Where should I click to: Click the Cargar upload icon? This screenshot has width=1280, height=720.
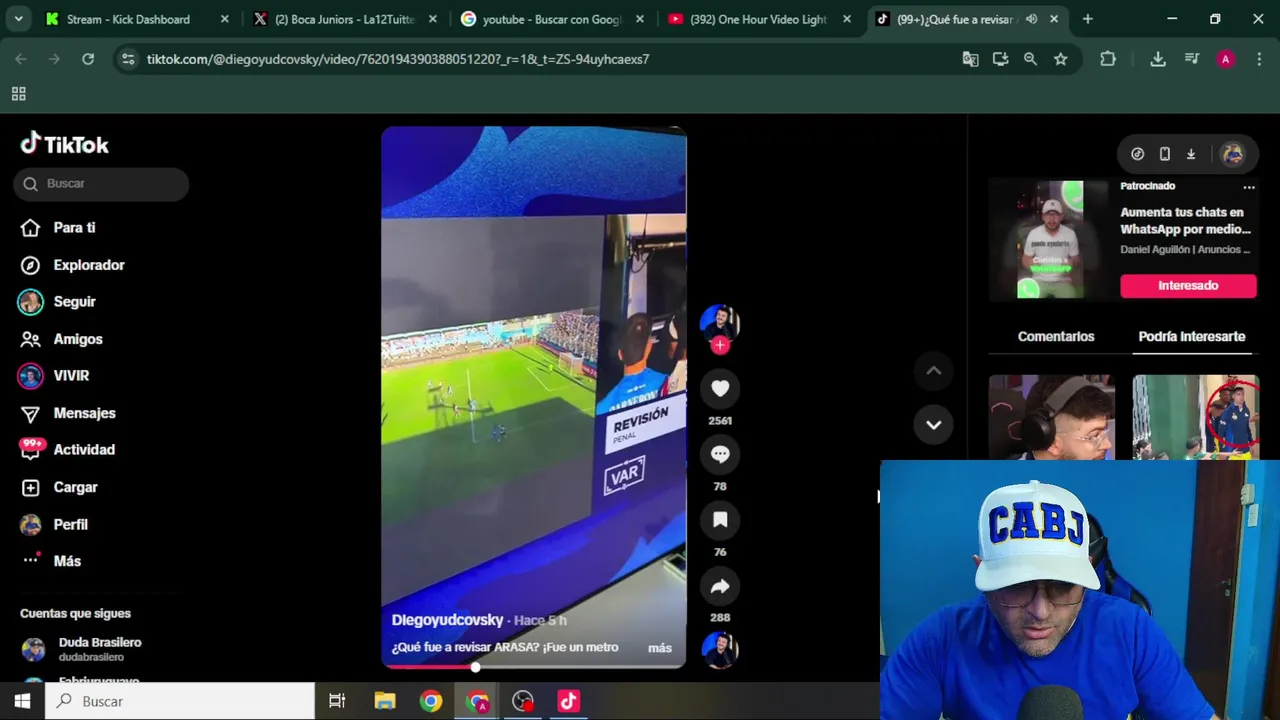pos(31,487)
